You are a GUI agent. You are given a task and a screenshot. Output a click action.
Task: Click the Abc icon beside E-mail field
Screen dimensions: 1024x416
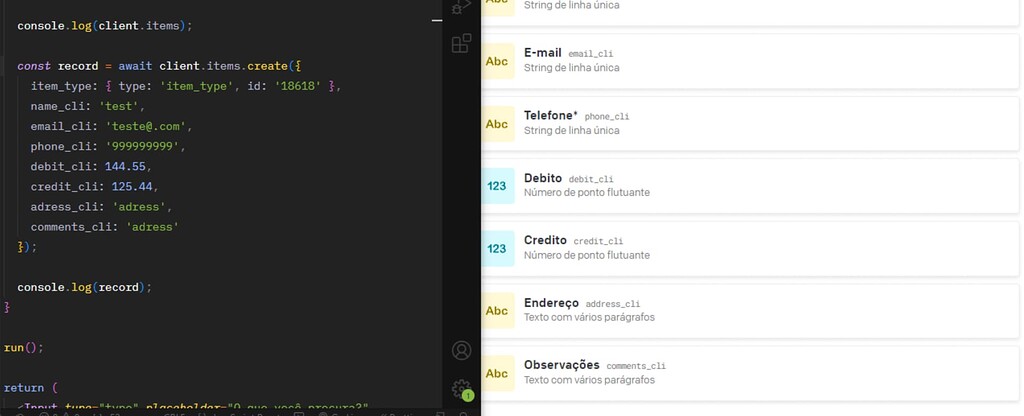click(x=497, y=61)
